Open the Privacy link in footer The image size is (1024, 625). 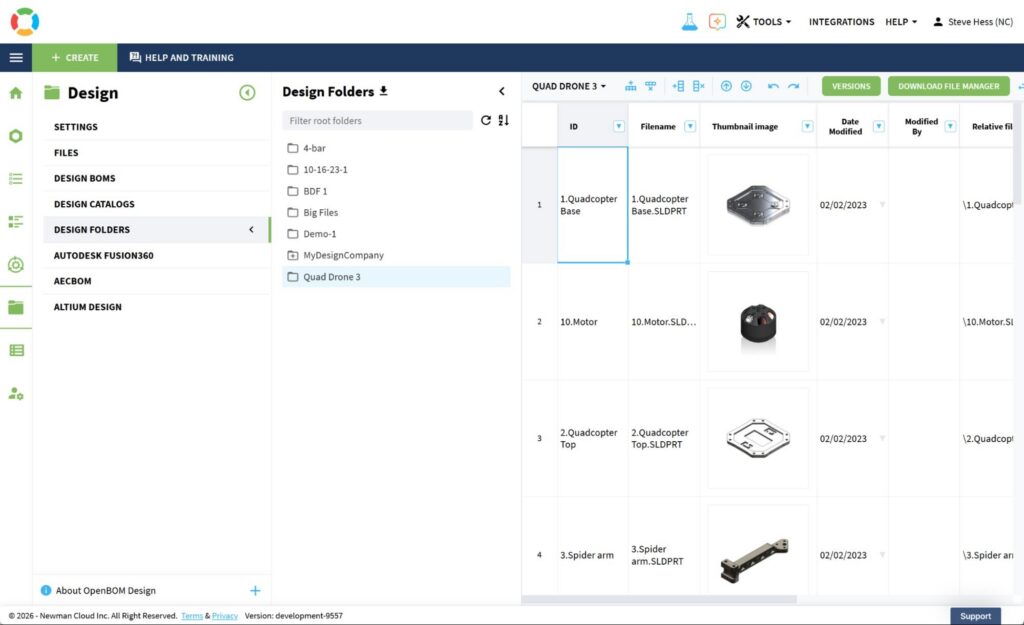coord(225,616)
